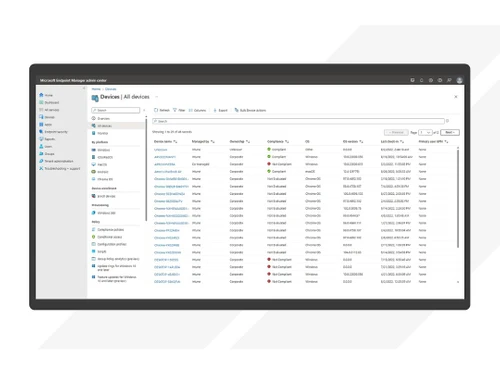Open Chrome OS under By platform
The height and width of the screenshot is (375, 500).
pos(102,179)
